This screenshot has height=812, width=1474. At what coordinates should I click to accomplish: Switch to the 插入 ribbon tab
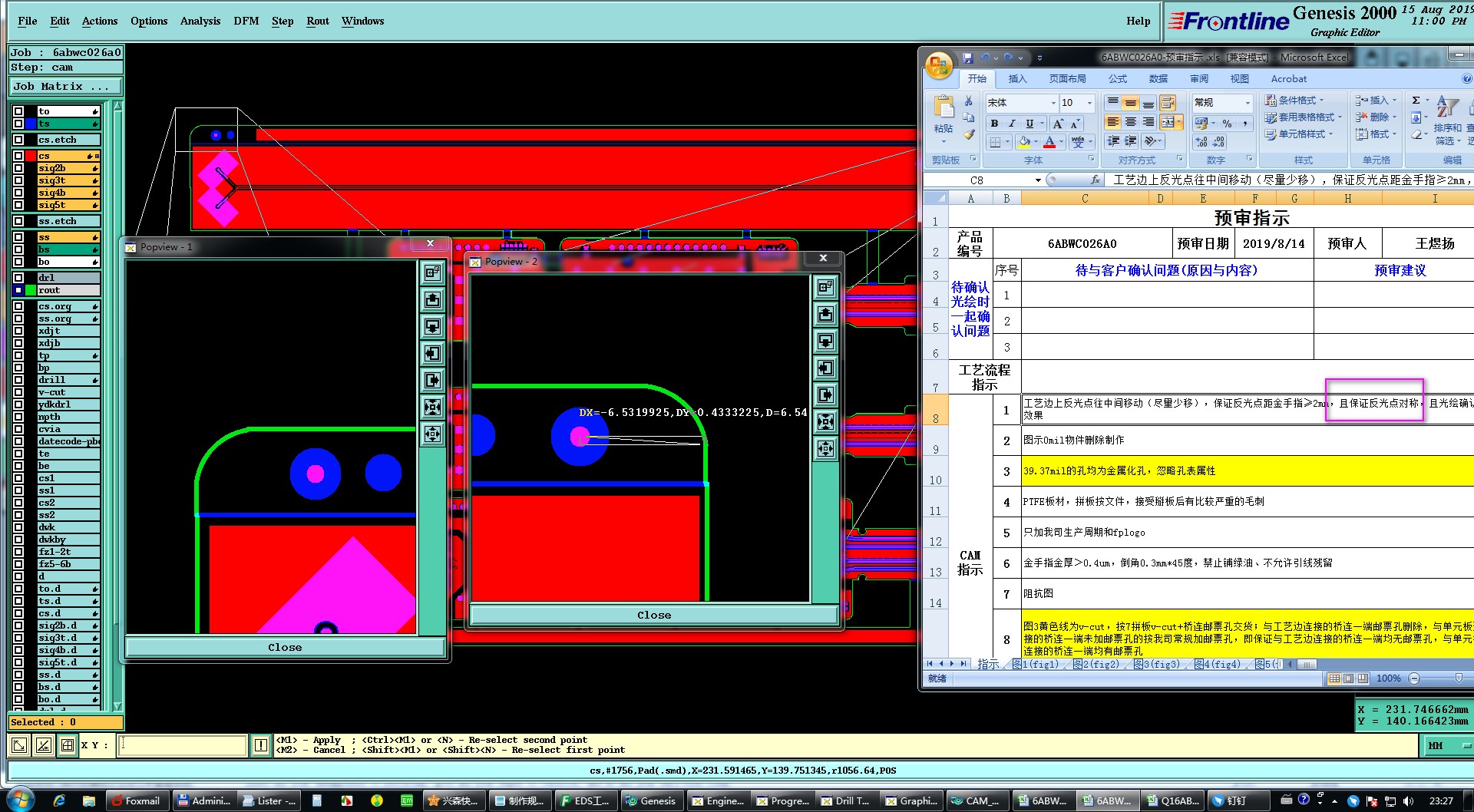(x=1016, y=79)
